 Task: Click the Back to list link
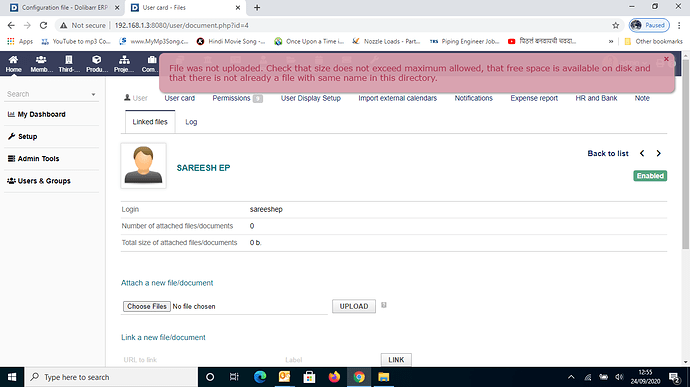[608, 153]
